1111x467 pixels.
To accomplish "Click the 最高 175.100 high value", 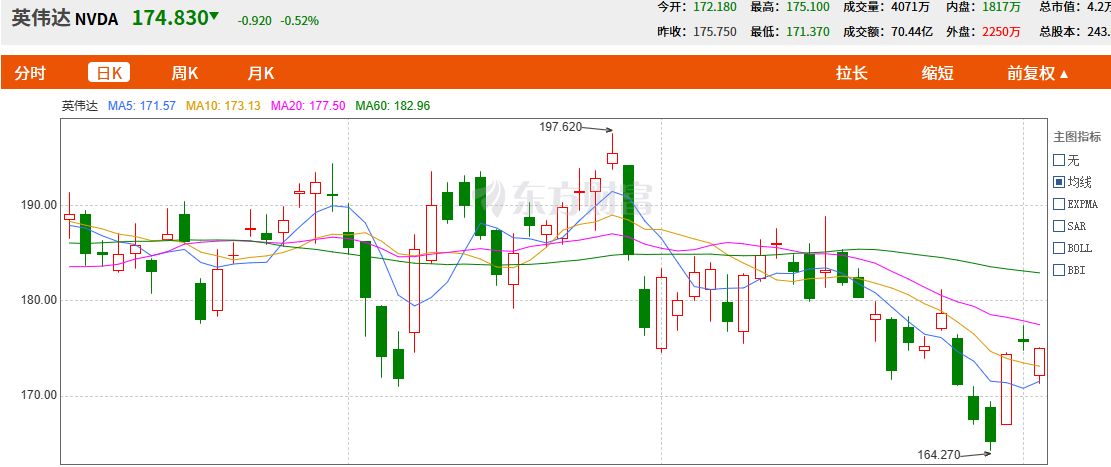I will 808,7.
